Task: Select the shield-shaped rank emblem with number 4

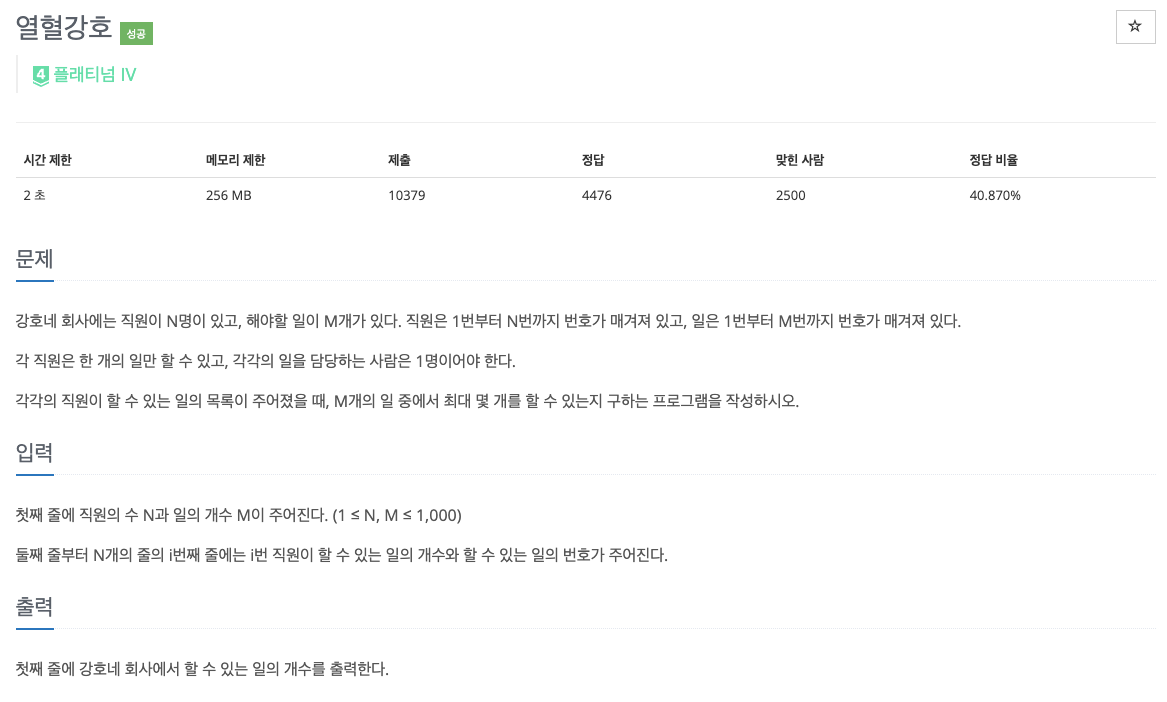Action: click(41, 75)
